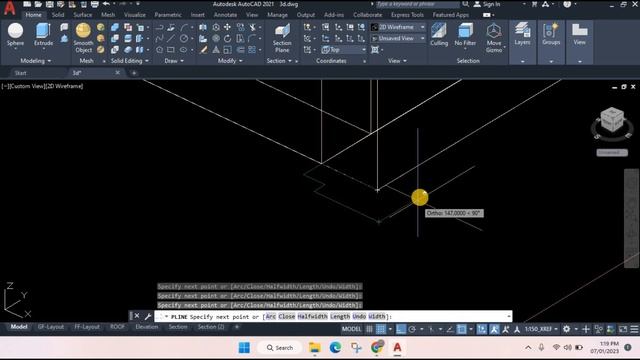The width and height of the screenshot is (640, 360).
Task: Click the keyword search input field
Action: 418,4
